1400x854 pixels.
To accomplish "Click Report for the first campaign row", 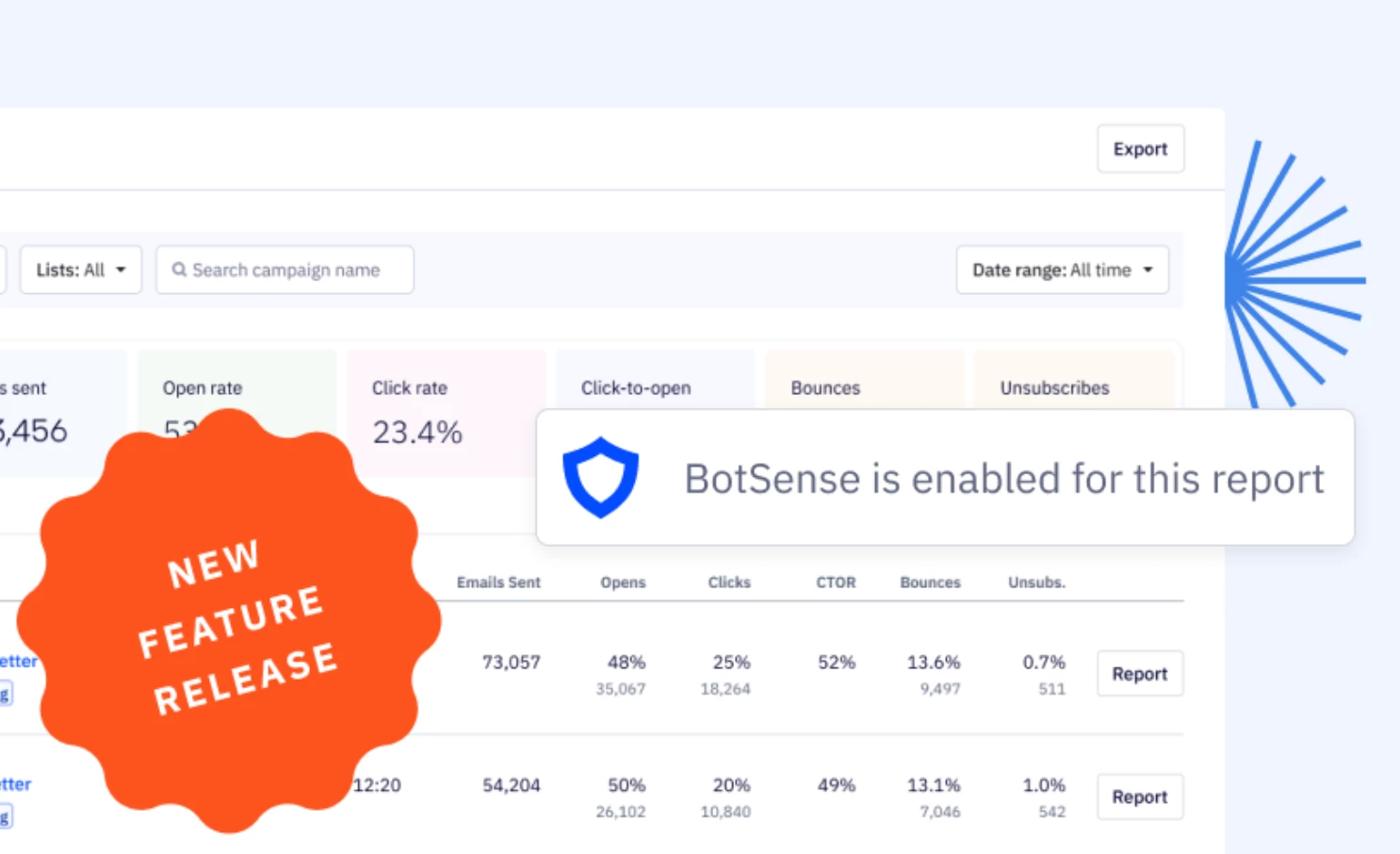I will (1139, 673).
